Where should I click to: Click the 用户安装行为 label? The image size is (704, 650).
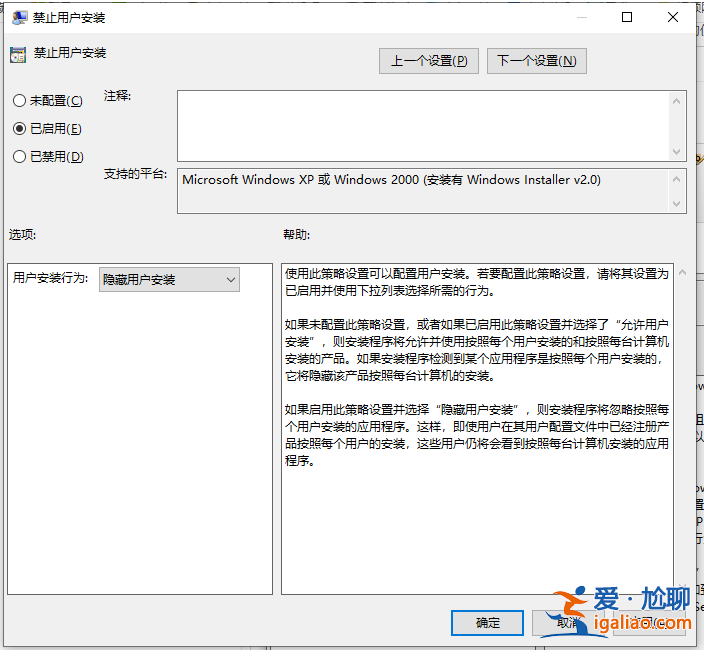pyautogui.click(x=50, y=278)
